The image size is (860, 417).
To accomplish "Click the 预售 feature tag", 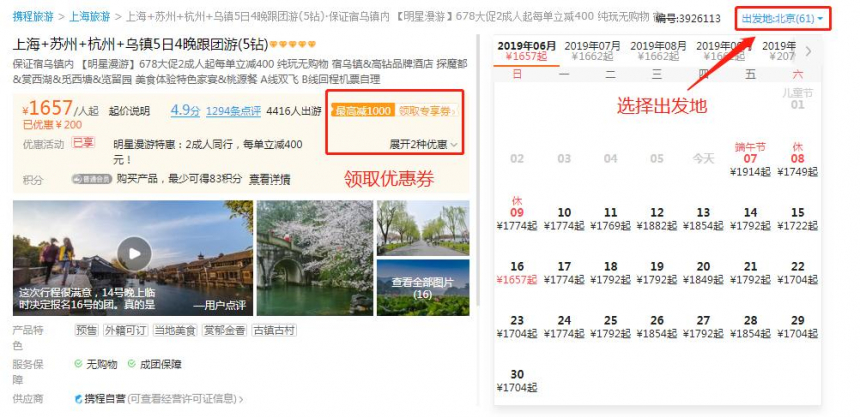I will tap(86, 330).
